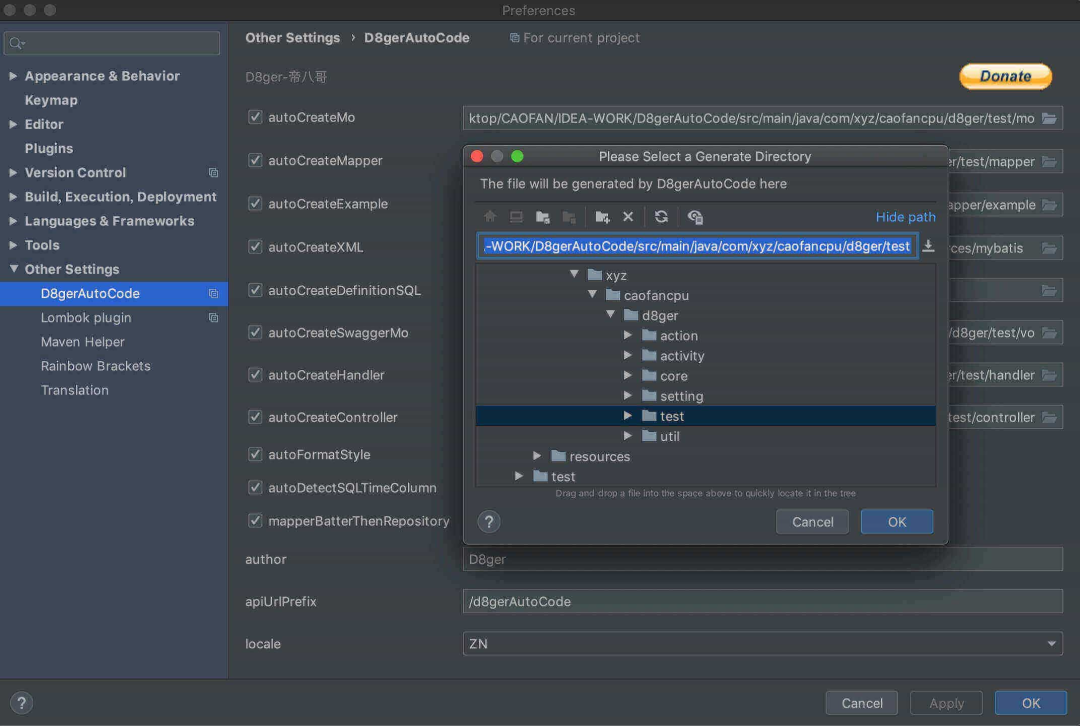The height and width of the screenshot is (726, 1080).
Task: Click the Desktop directory icon in dialog toolbar
Action: (x=516, y=217)
